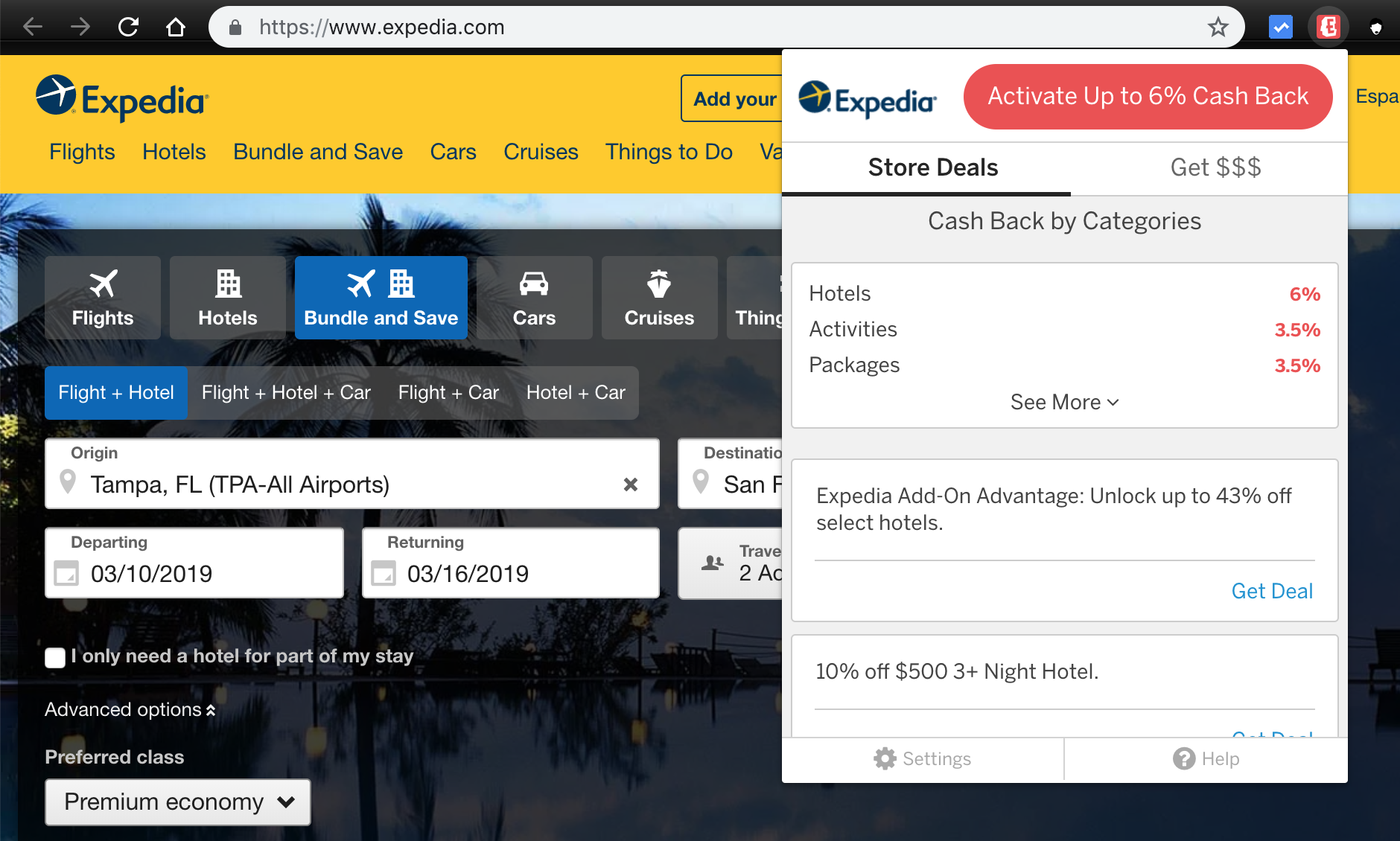Reload the page with refresh icon
This screenshot has height=841, width=1400.
pyautogui.click(x=128, y=28)
